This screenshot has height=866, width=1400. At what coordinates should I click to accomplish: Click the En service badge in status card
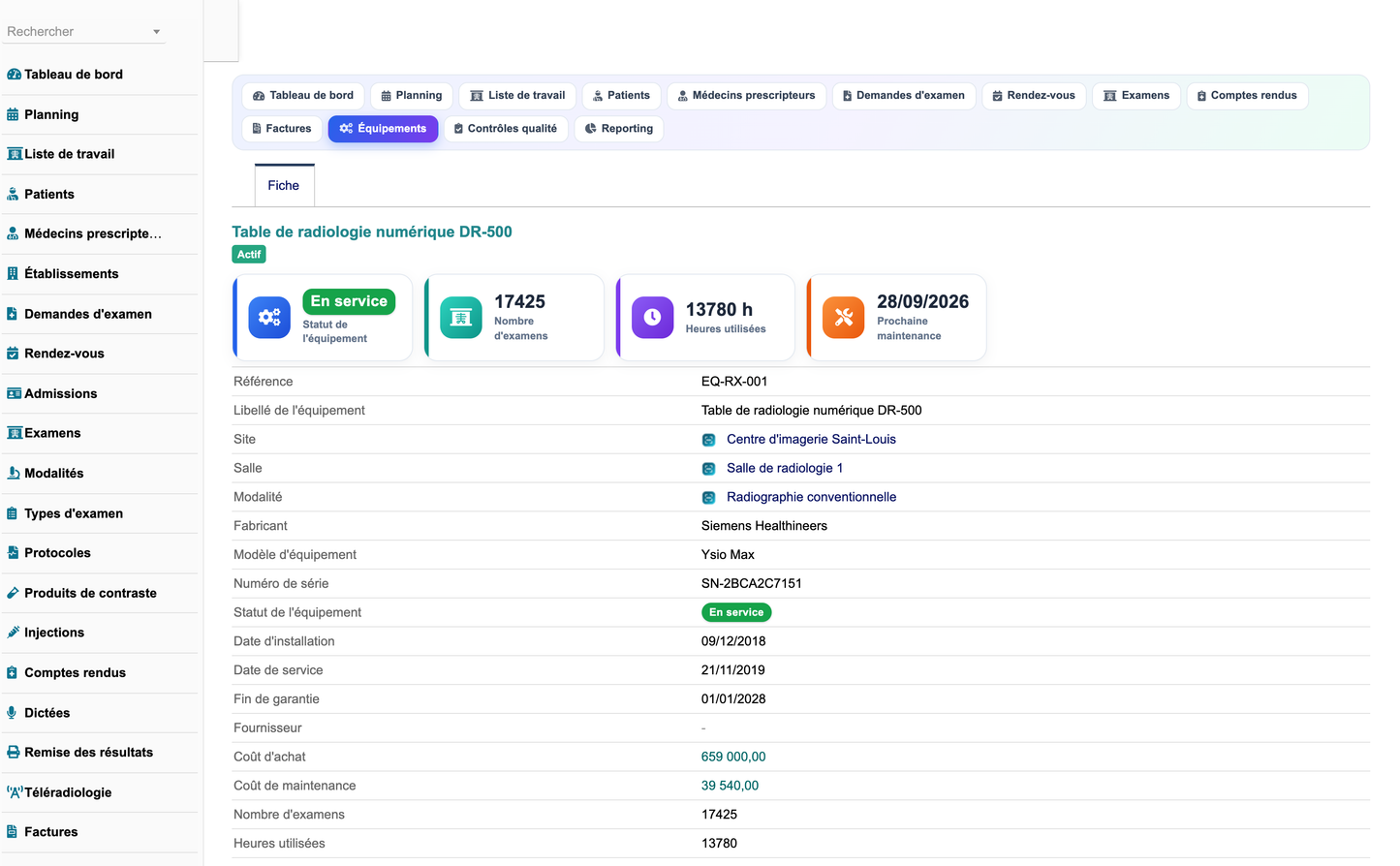[x=349, y=301]
